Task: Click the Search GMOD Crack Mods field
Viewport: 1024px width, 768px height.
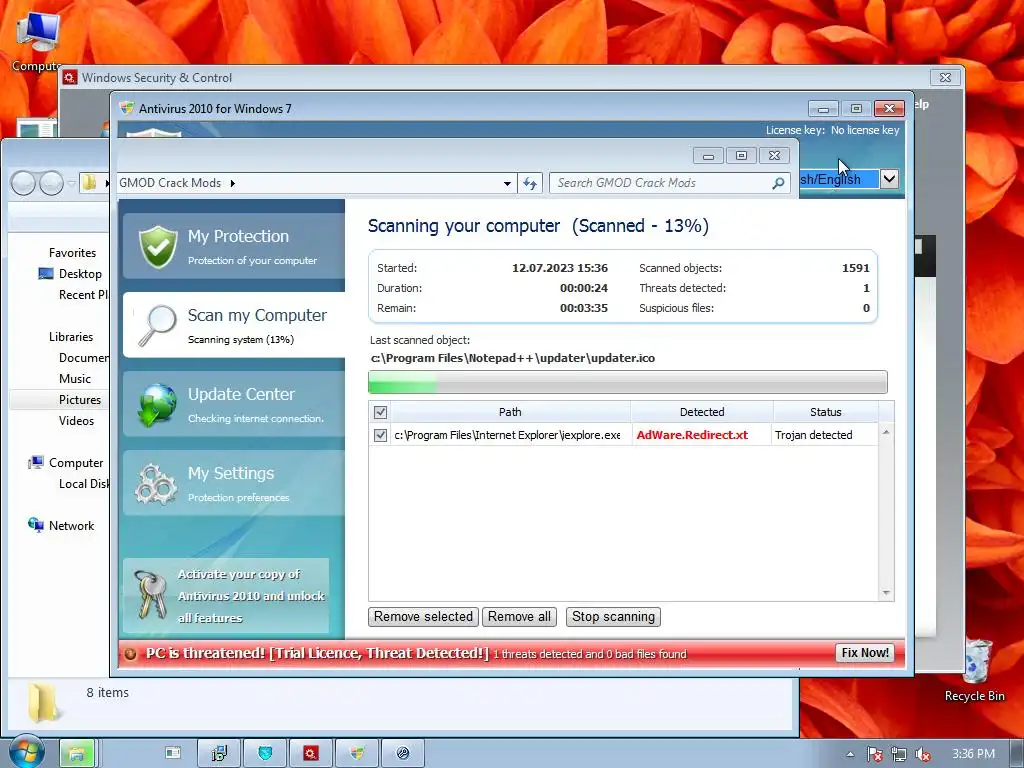Action: point(669,184)
